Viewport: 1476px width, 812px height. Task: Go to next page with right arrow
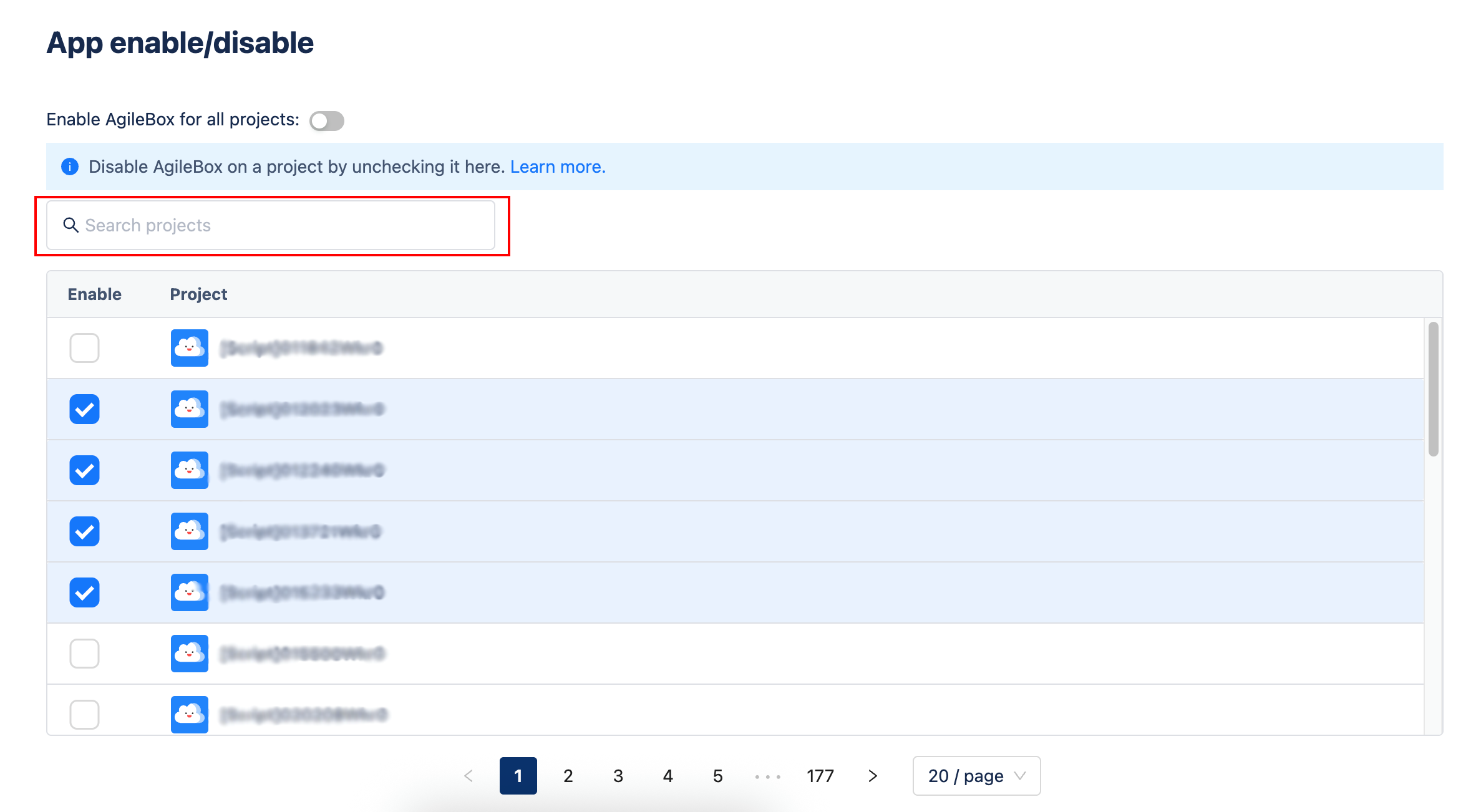pyautogui.click(x=873, y=776)
